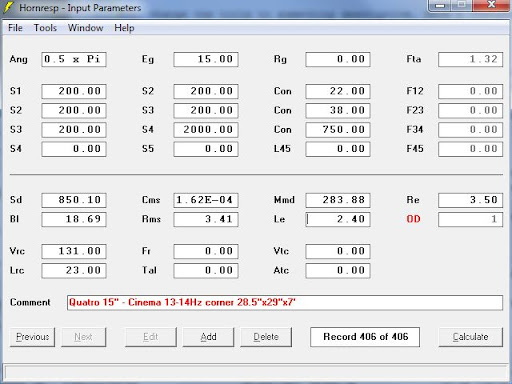Click the Tal input field
512x384 pixels.
(x=206, y=270)
